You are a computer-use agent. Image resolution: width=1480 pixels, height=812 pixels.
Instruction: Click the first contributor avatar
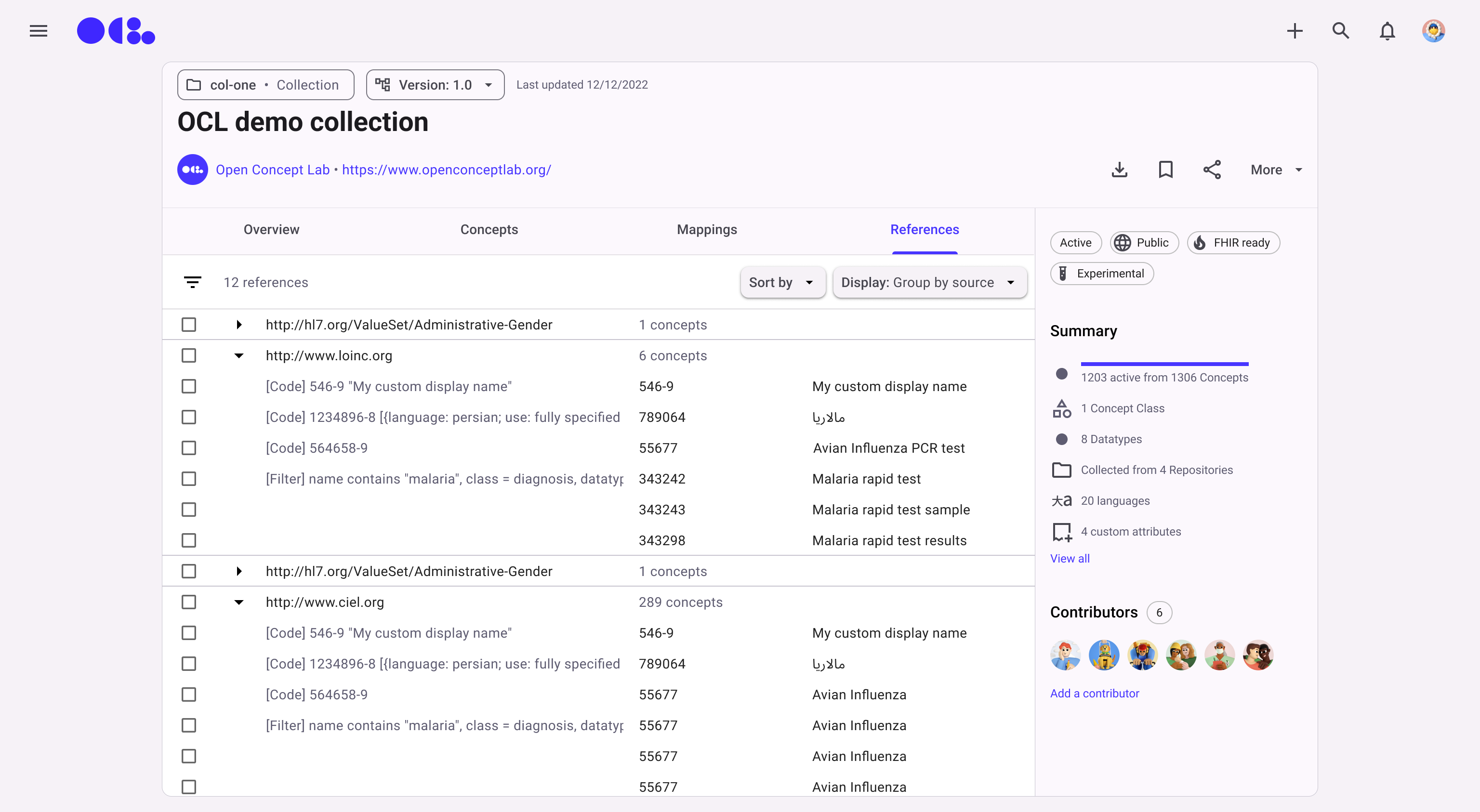point(1065,655)
